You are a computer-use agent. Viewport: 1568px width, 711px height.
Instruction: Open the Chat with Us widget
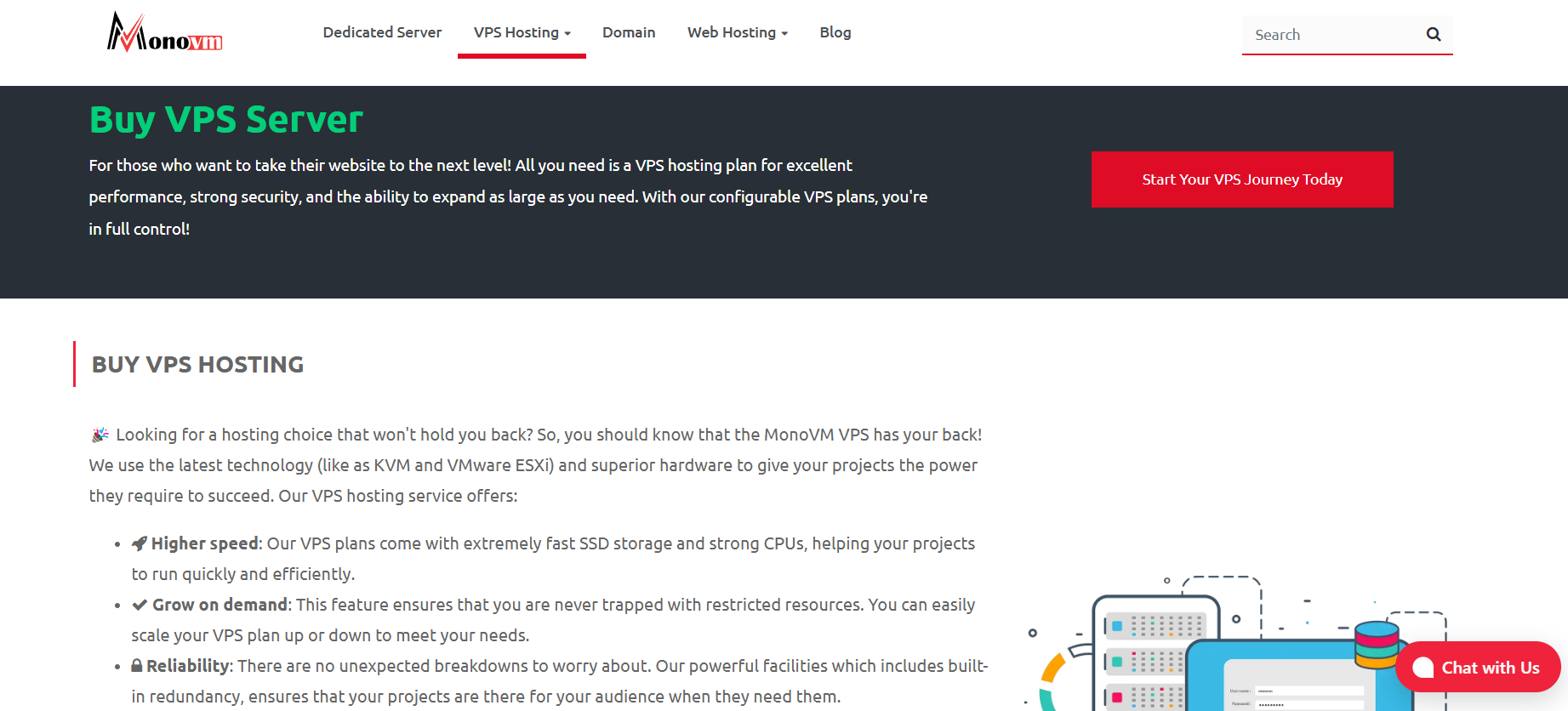1478,668
